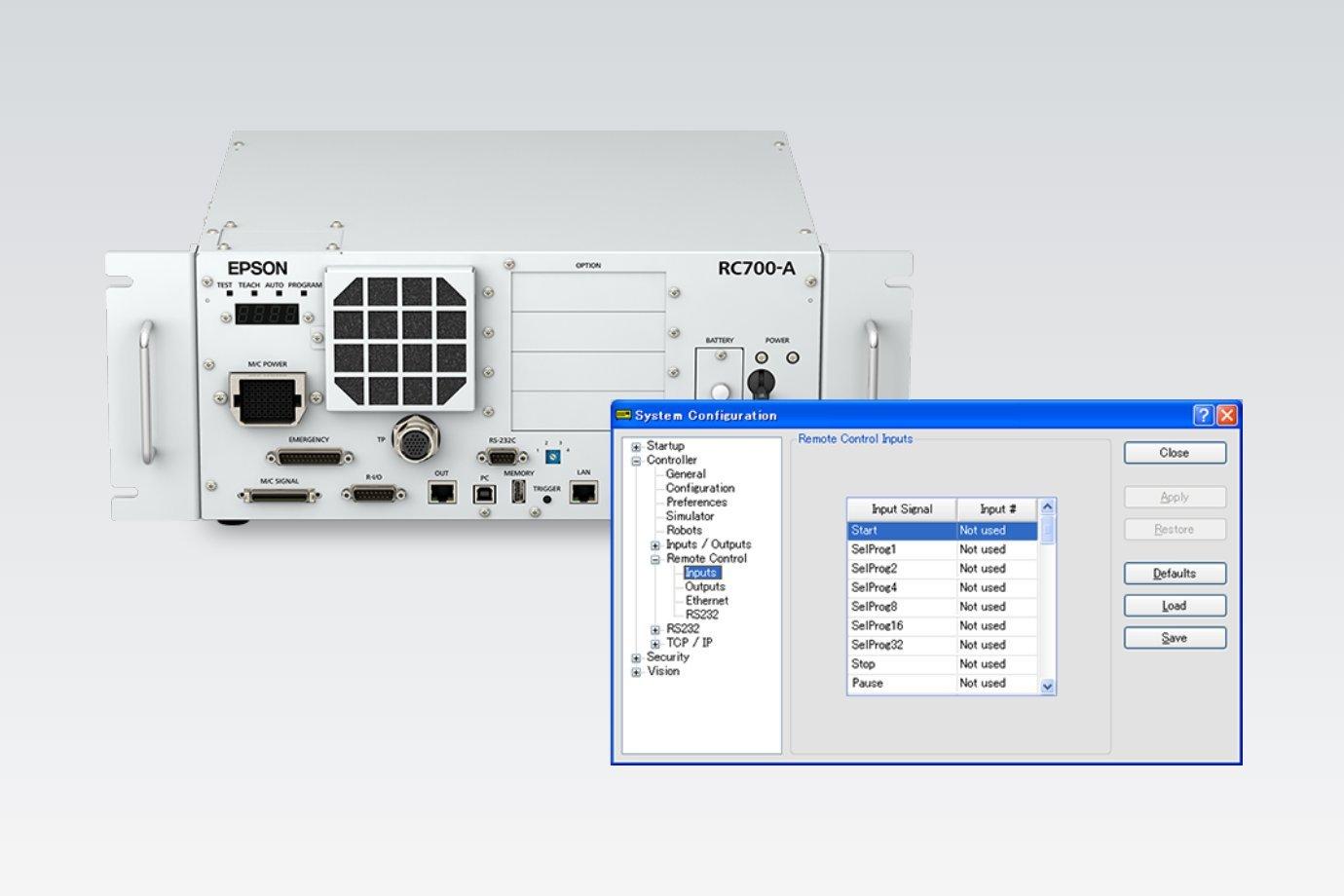Click Not used value for Pause

[x=997, y=684]
